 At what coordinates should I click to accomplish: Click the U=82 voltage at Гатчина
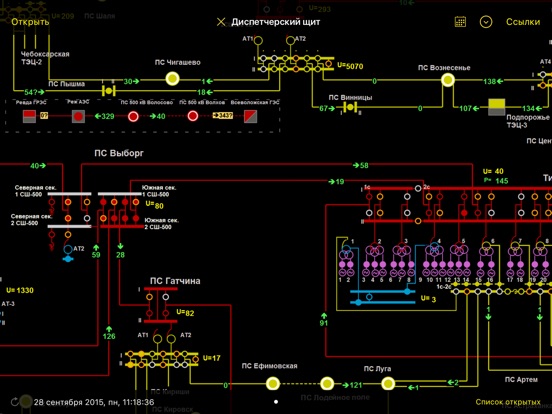click(185, 313)
